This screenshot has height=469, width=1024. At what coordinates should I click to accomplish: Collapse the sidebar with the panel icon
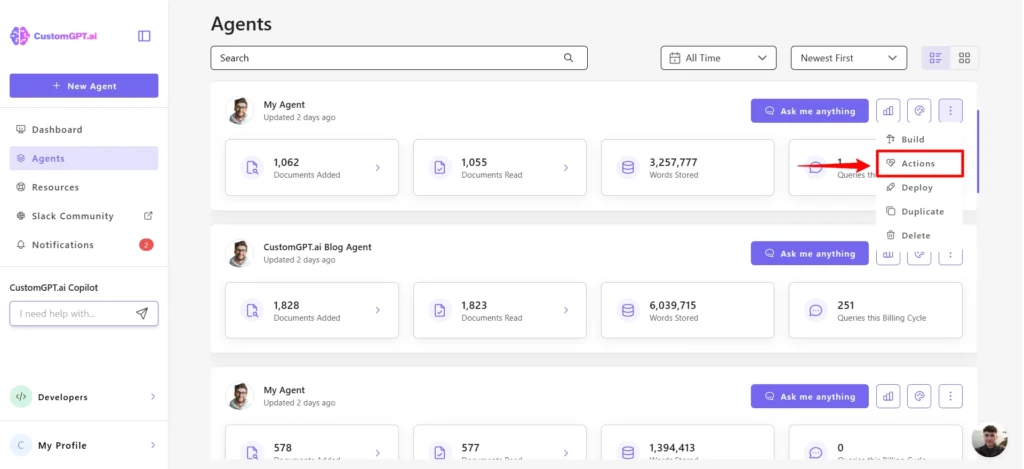click(144, 36)
